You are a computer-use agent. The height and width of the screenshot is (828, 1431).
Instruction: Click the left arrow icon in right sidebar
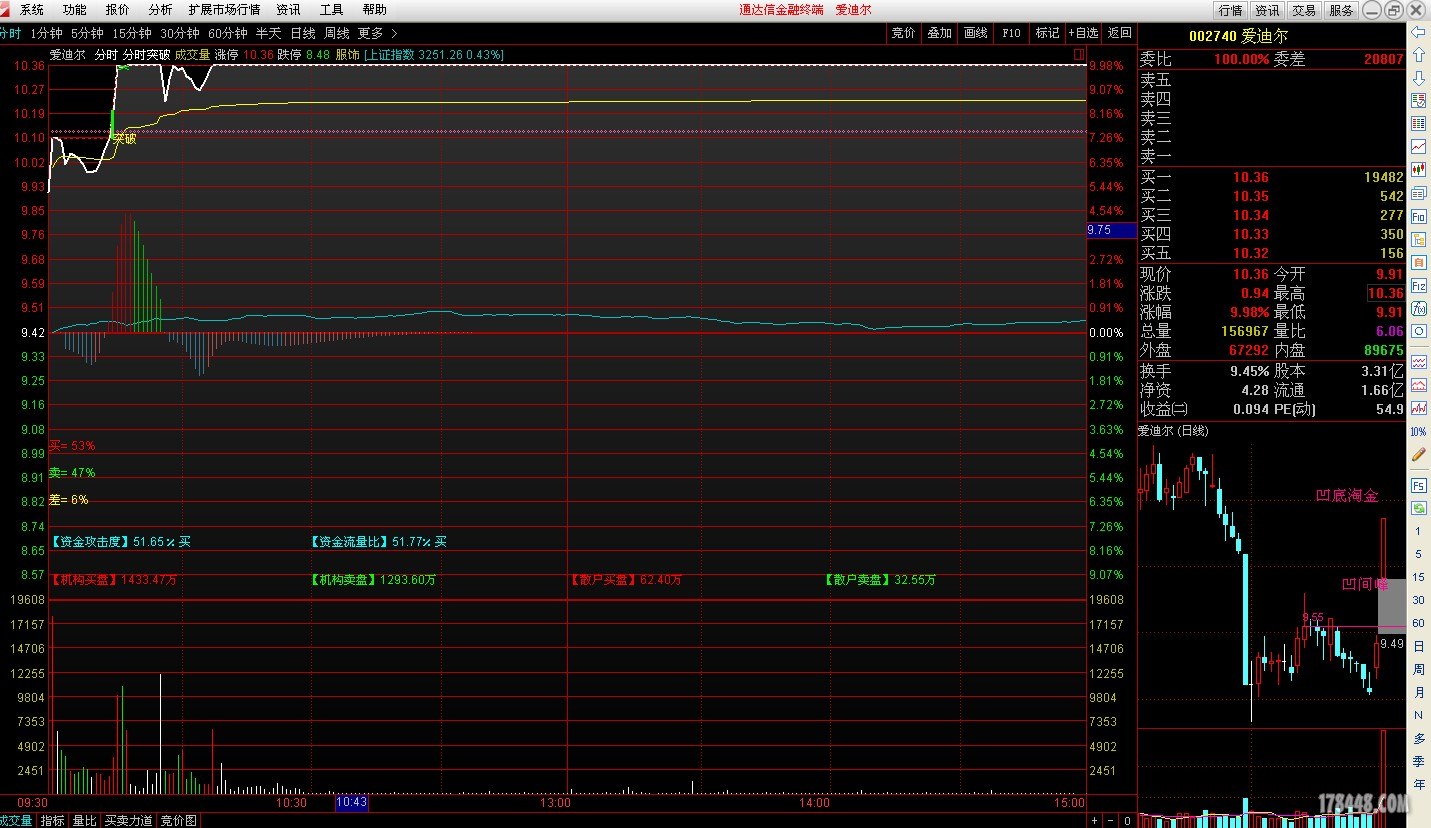pyautogui.click(x=1418, y=33)
